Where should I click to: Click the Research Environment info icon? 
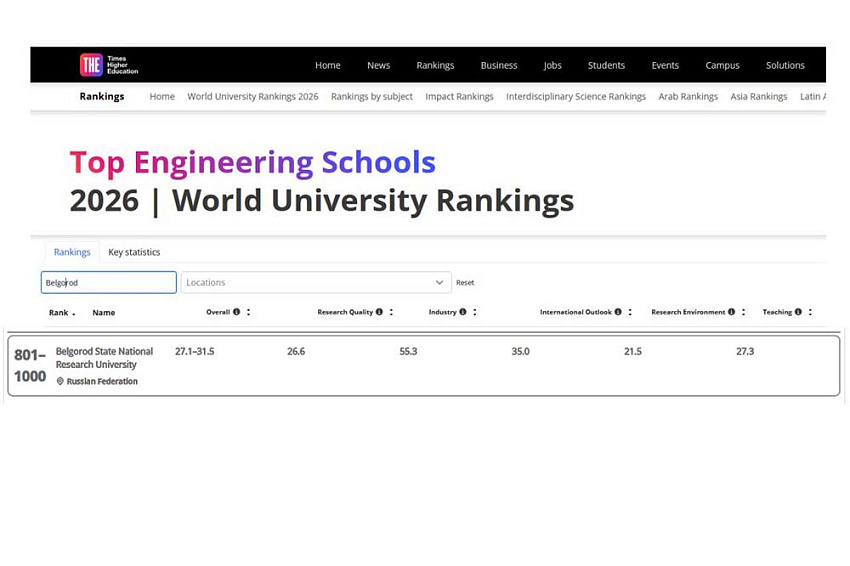(x=732, y=312)
